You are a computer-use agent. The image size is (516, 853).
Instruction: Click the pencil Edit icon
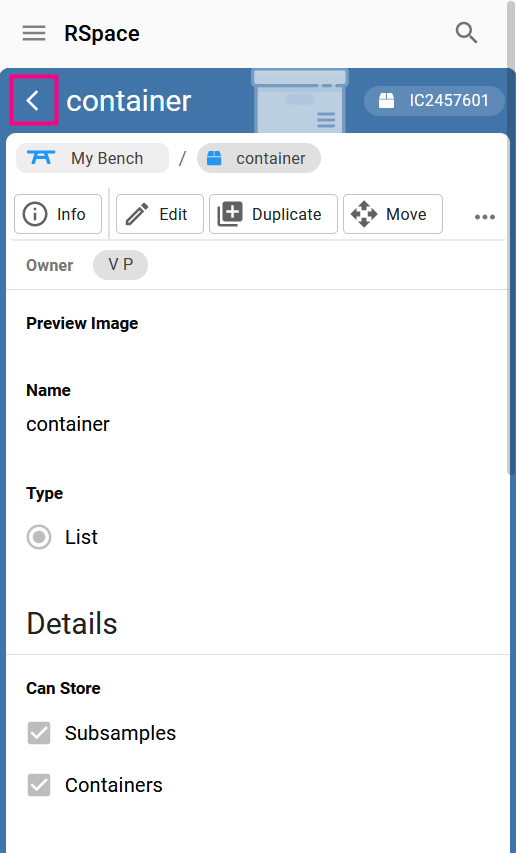tap(136, 214)
